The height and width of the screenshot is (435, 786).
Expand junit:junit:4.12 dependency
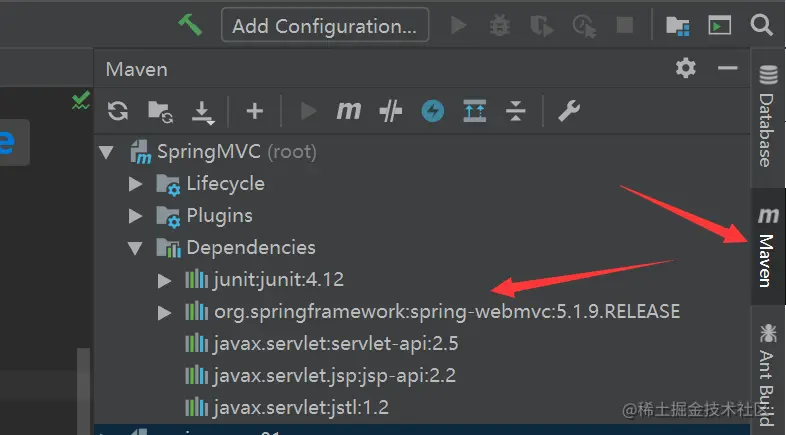164,280
